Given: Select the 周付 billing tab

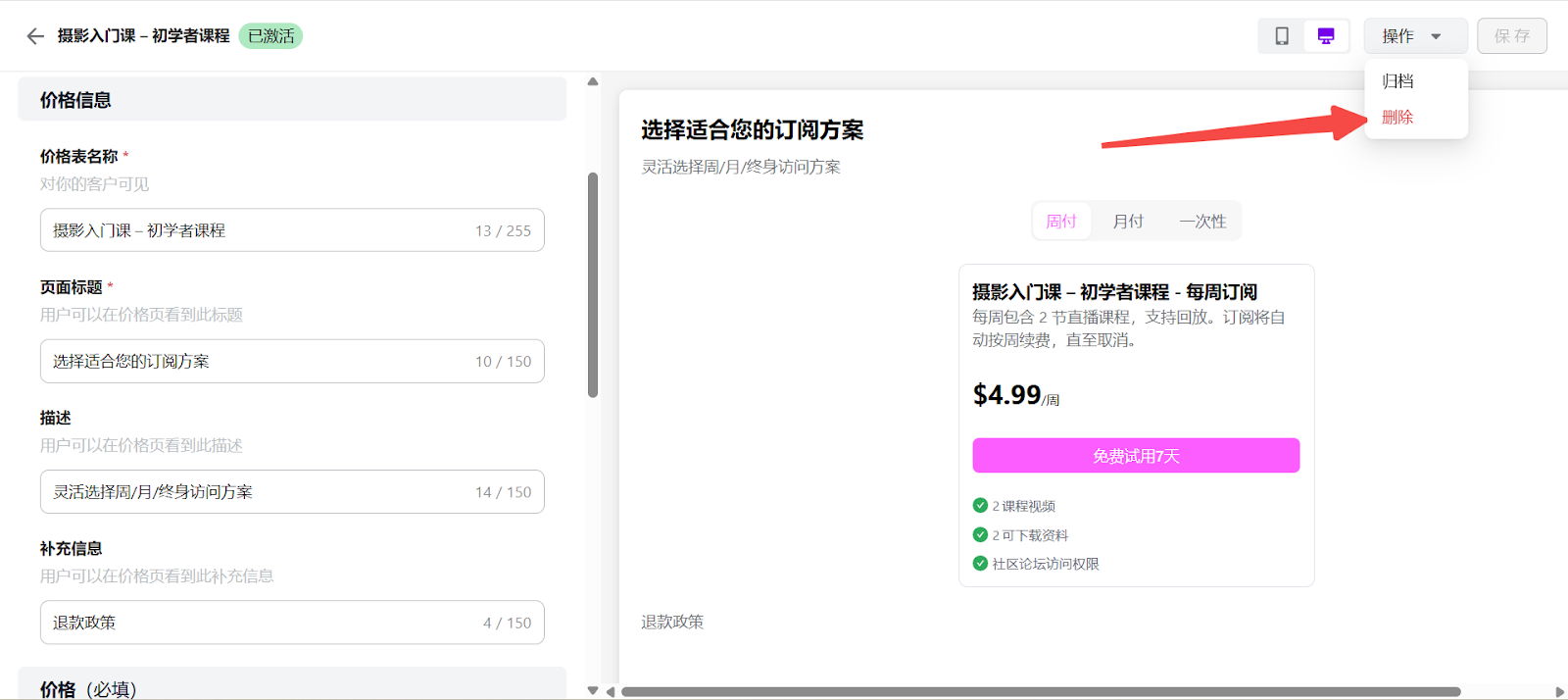Looking at the screenshot, I should pyautogui.click(x=1061, y=222).
